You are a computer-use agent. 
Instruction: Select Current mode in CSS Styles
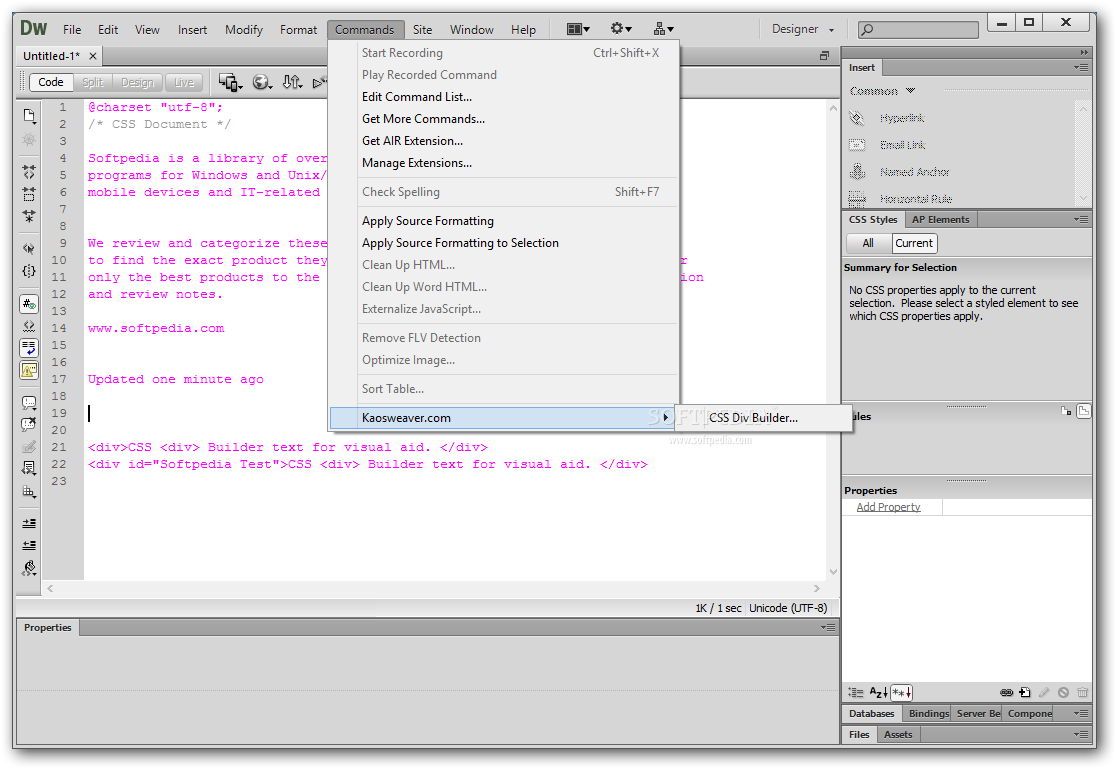click(914, 243)
